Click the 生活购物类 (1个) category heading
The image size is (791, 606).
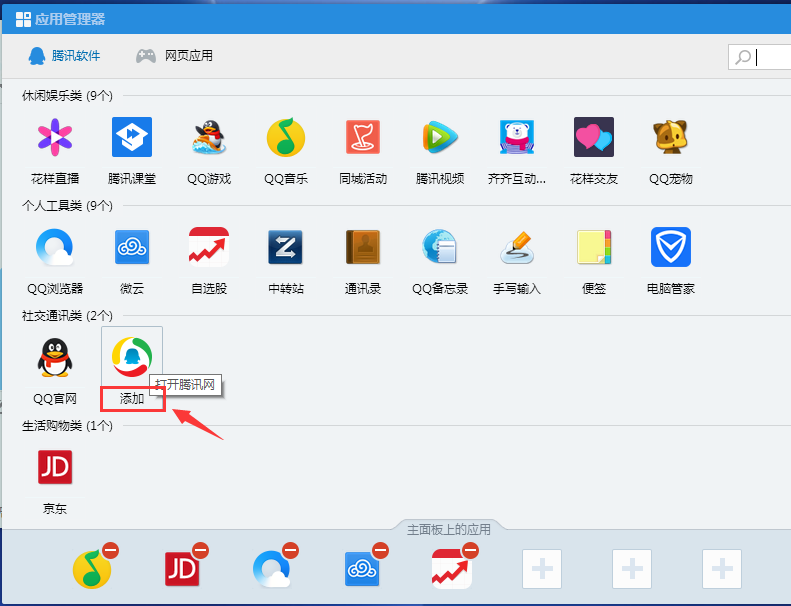point(67,426)
